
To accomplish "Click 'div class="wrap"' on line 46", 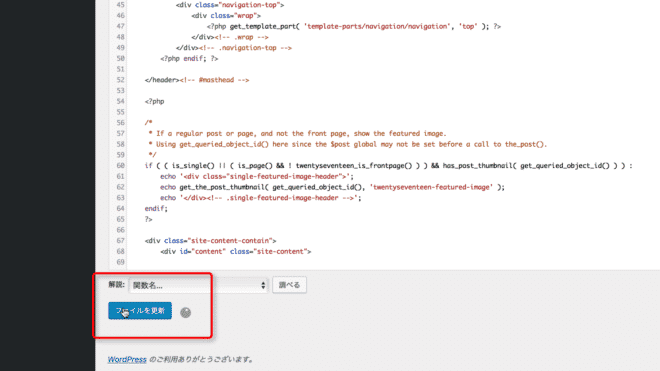I will point(226,16).
